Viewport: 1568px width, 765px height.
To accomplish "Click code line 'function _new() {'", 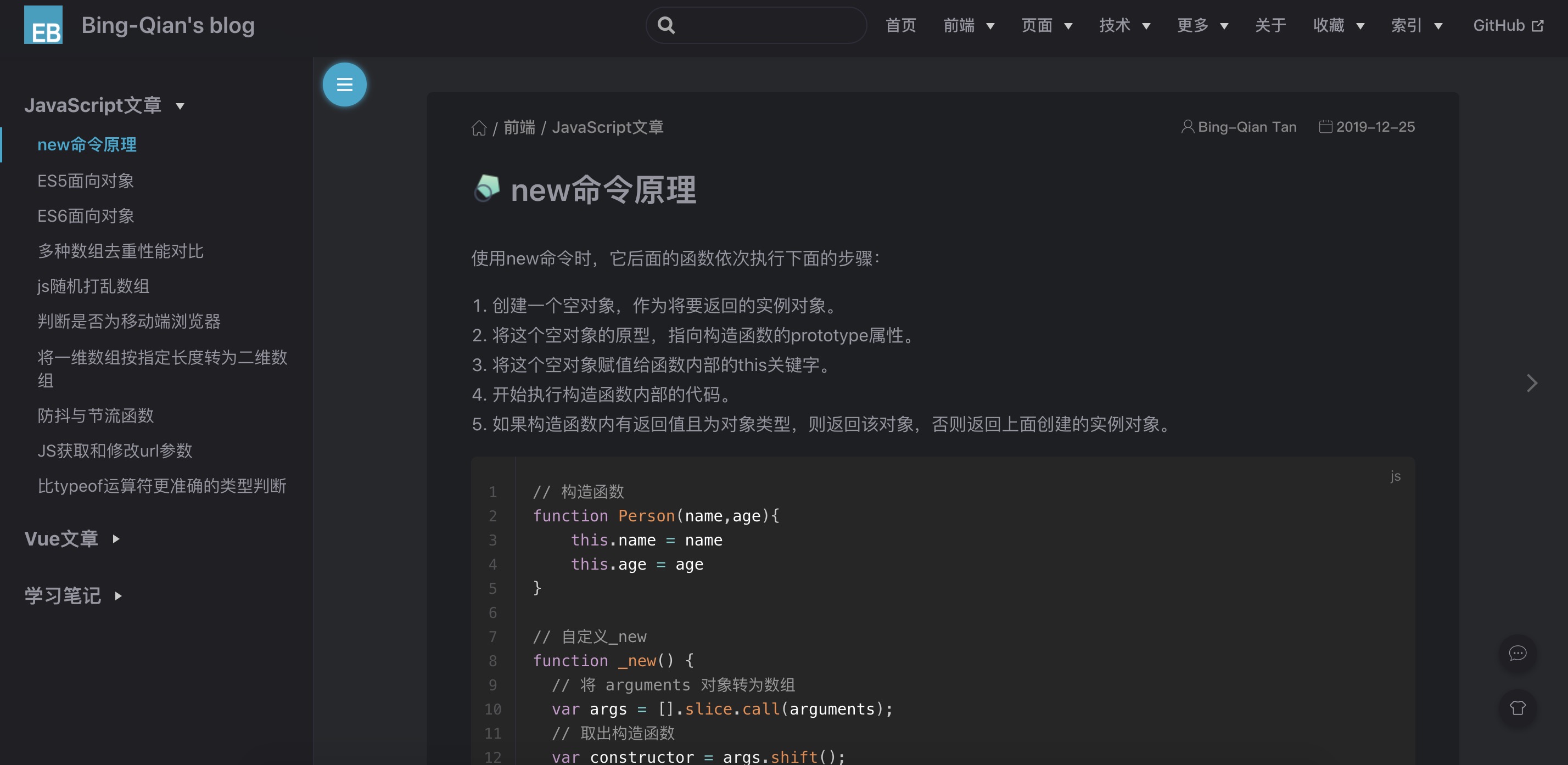I will tap(613, 661).
